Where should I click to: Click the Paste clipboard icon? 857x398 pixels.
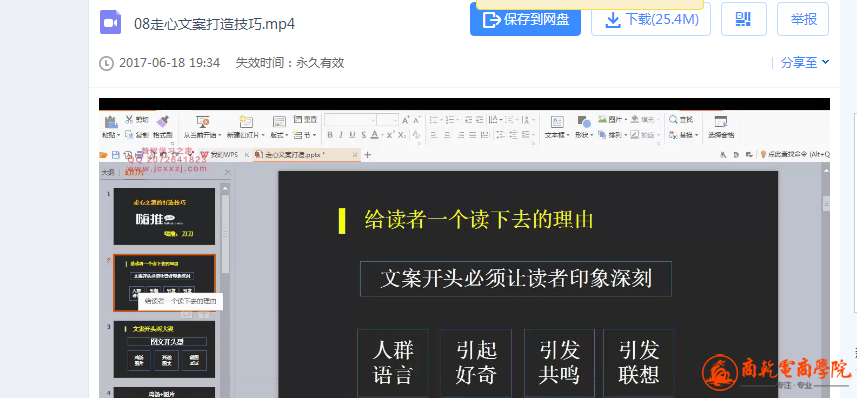111,122
